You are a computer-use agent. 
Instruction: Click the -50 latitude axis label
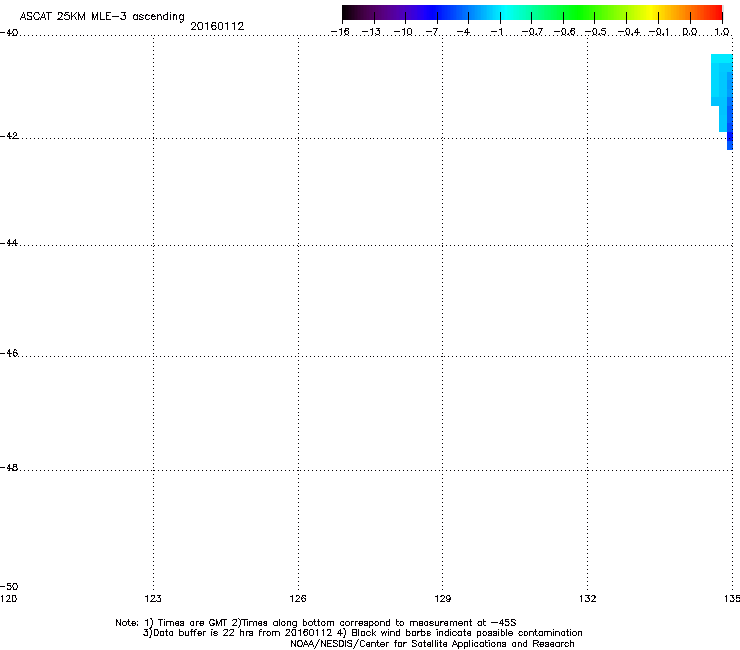[9, 586]
